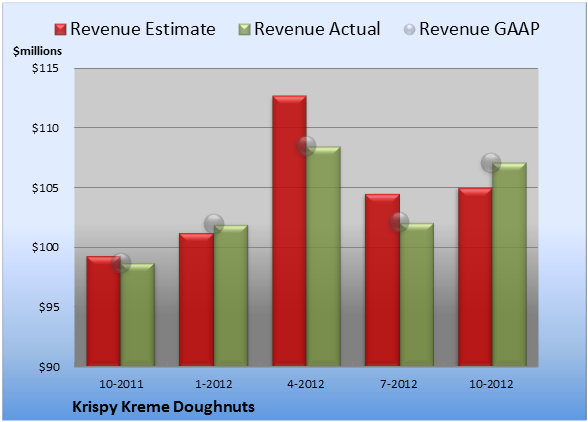588x422 pixels.
Task: Select the Revenue GAAP legend label
Action: [479, 29]
